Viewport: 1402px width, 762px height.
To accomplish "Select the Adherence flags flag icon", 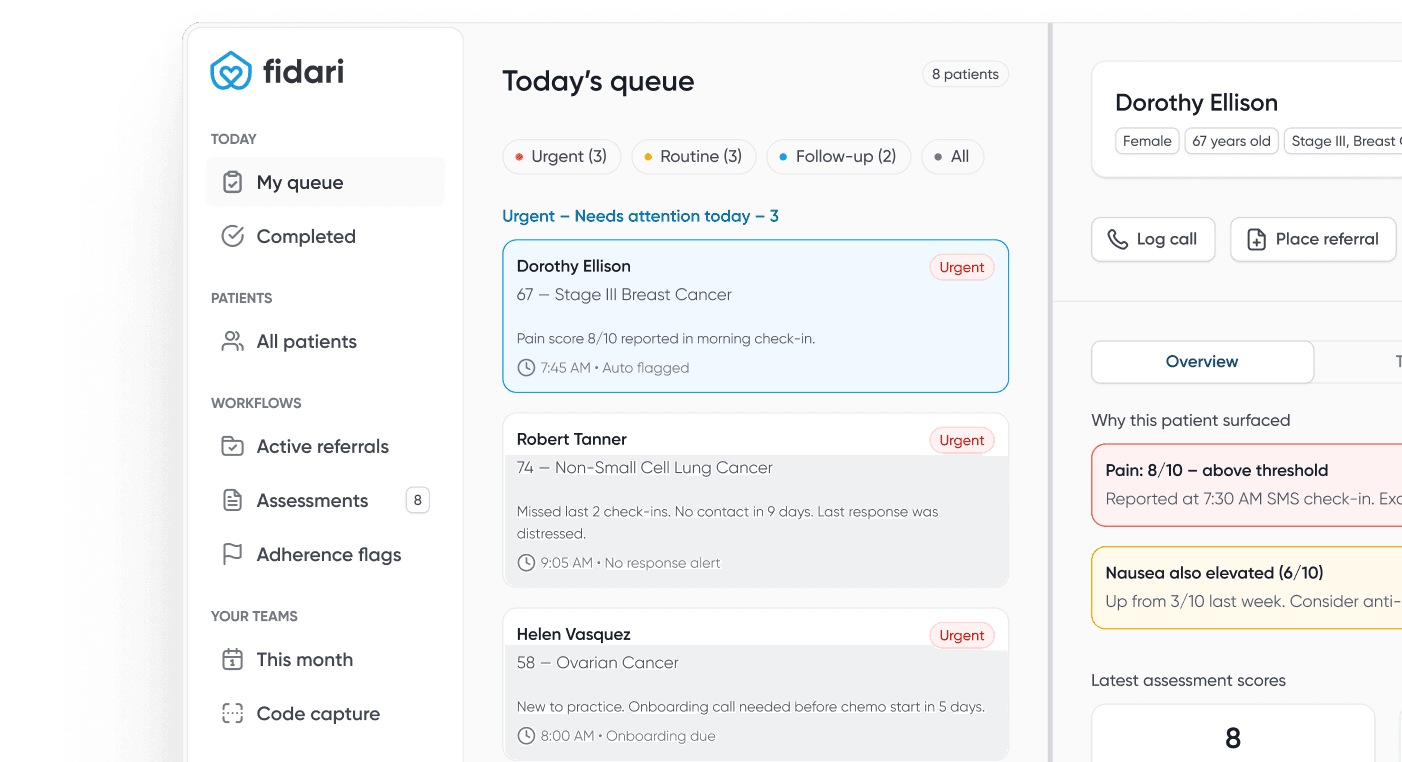I will pyautogui.click(x=232, y=554).
